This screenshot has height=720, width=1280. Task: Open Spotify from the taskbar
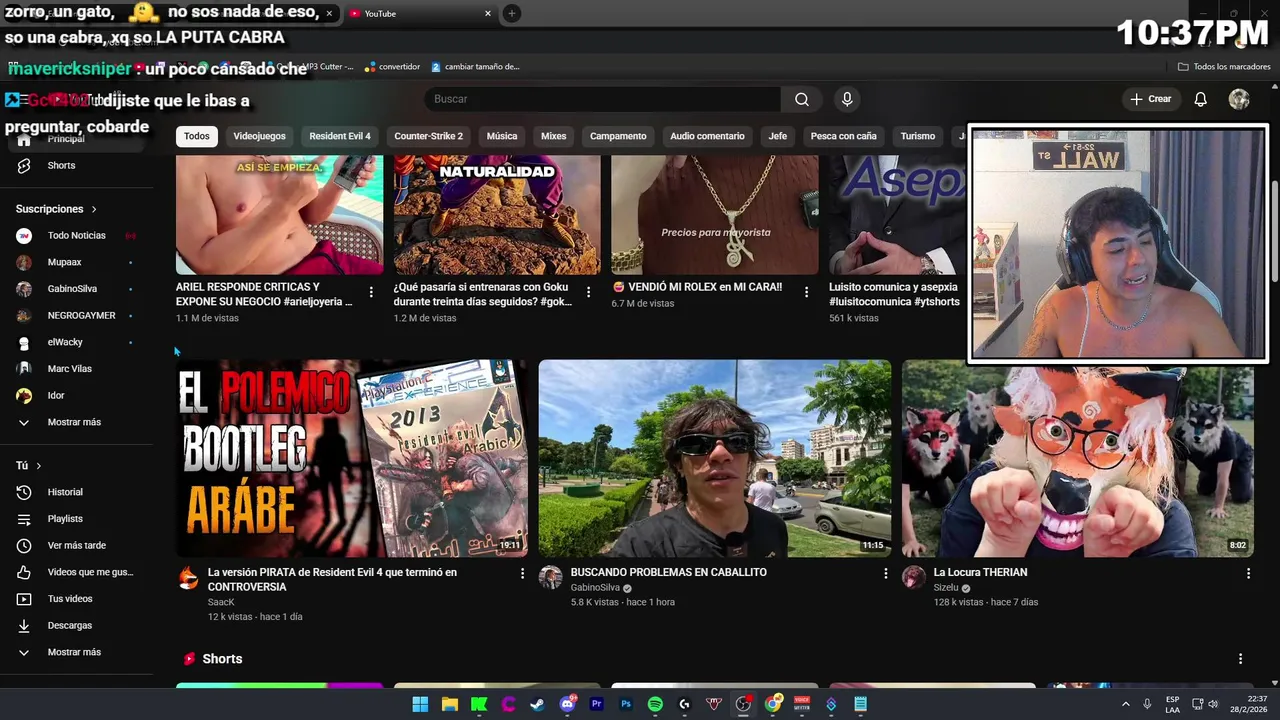655,704
